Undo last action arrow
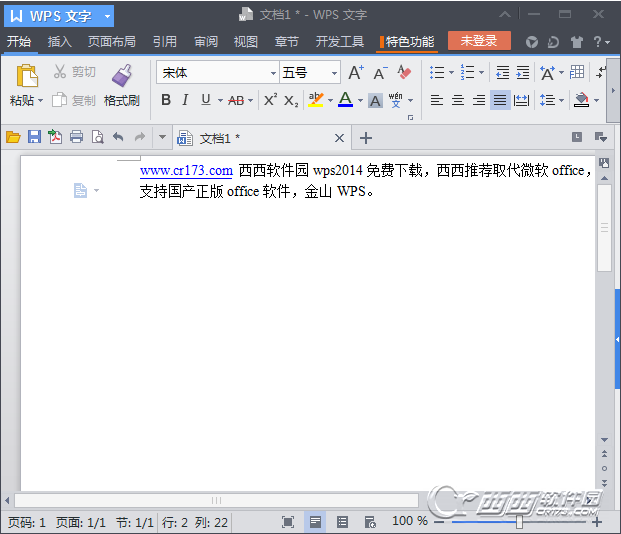621x534 pixels. tap(118, 137)
